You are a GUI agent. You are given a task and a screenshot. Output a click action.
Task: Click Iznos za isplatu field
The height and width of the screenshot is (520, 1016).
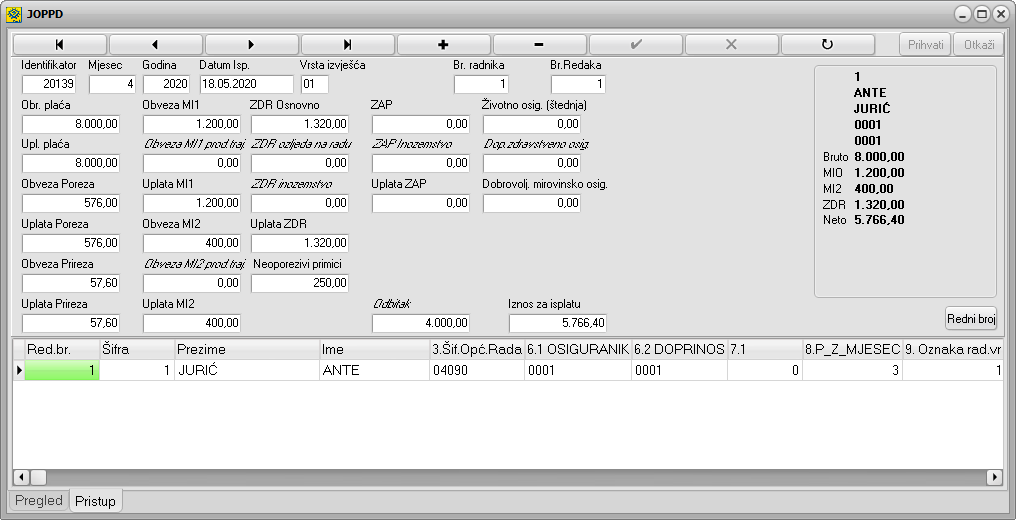coord(558,323)
